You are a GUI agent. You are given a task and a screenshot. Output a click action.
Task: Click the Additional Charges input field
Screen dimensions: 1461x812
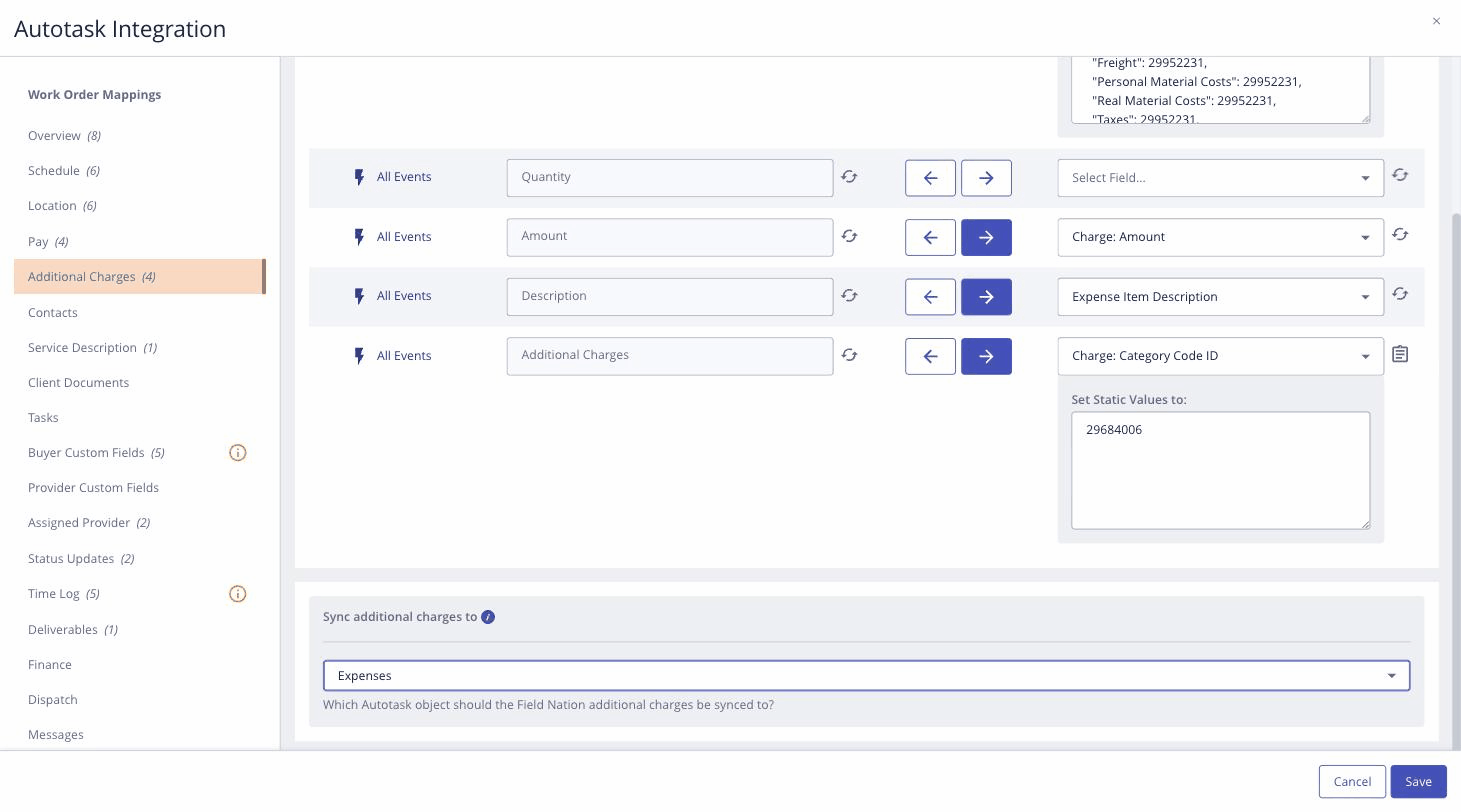670,356
